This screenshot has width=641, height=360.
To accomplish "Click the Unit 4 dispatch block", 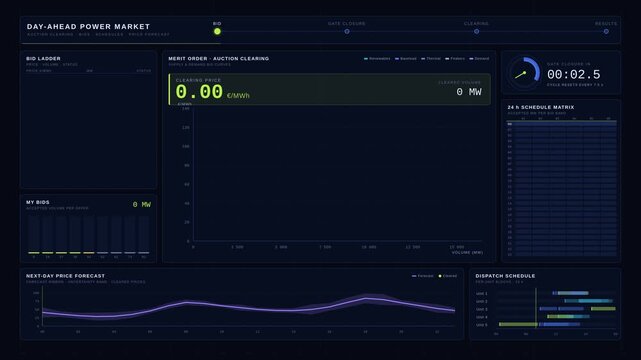I will pyautogui.click(x=568, y=316).
